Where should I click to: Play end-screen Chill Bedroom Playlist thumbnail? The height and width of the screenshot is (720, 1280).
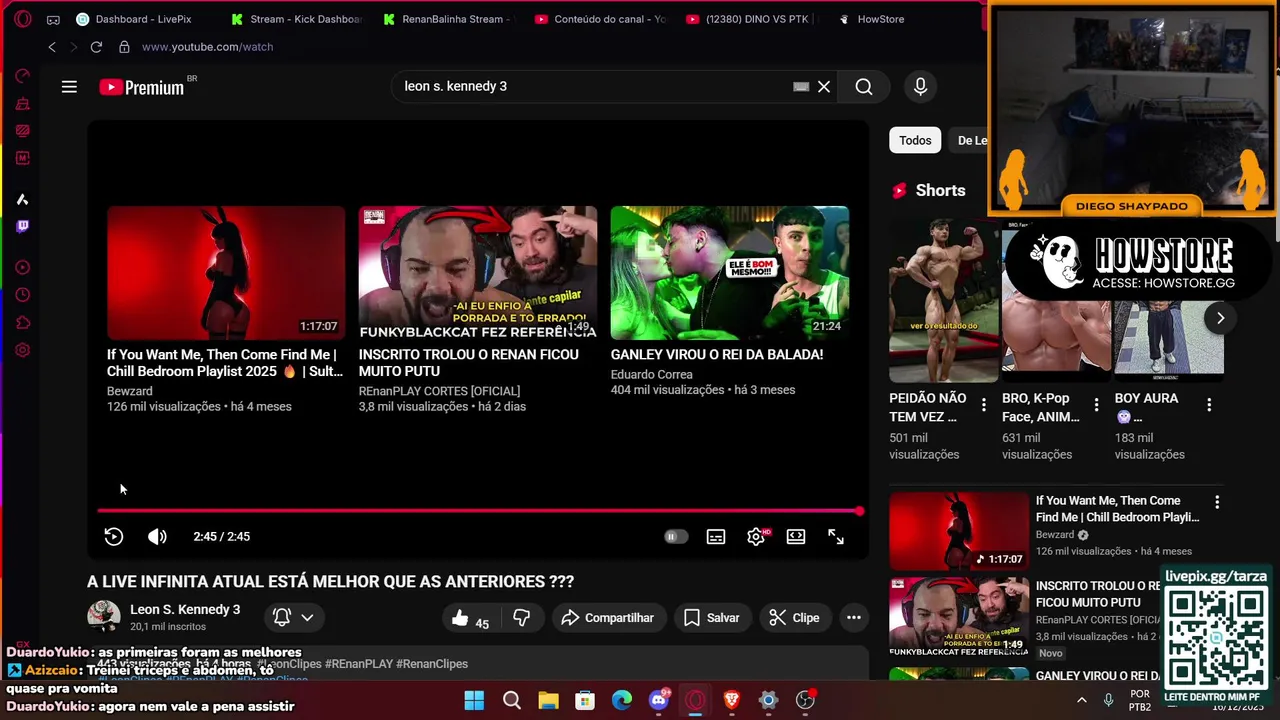tap(226, 273)
